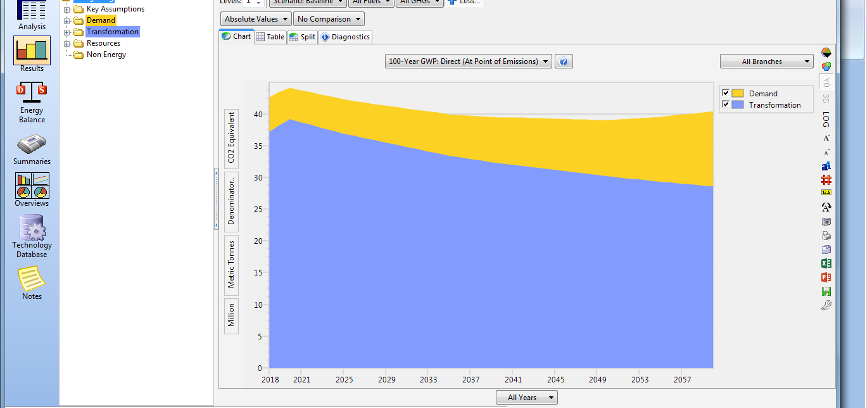The image size is (866, 408).
Task: Select the Demand branch in the tree
Action: 101,20
